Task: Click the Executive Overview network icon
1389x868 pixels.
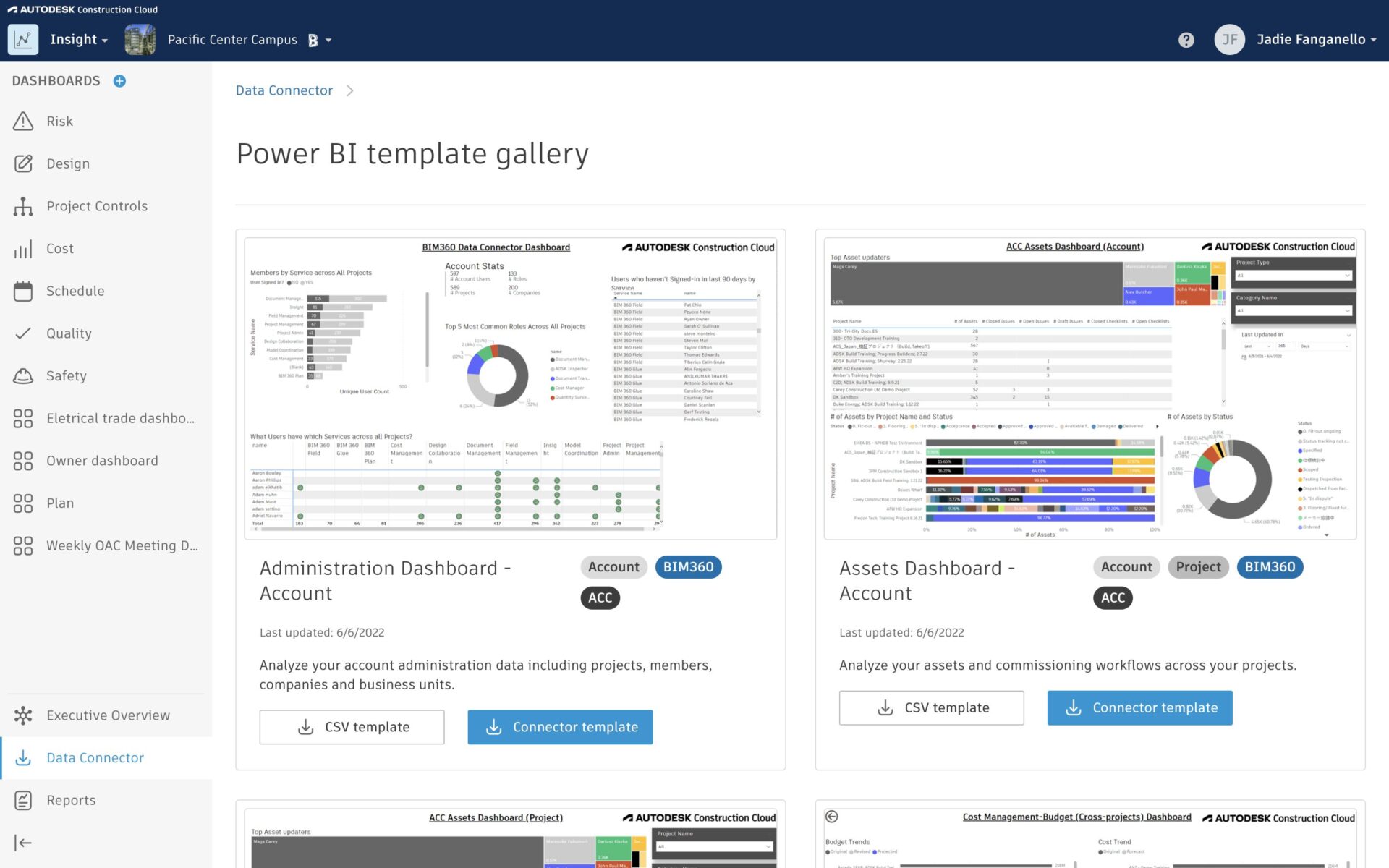Action: point(23,715)
